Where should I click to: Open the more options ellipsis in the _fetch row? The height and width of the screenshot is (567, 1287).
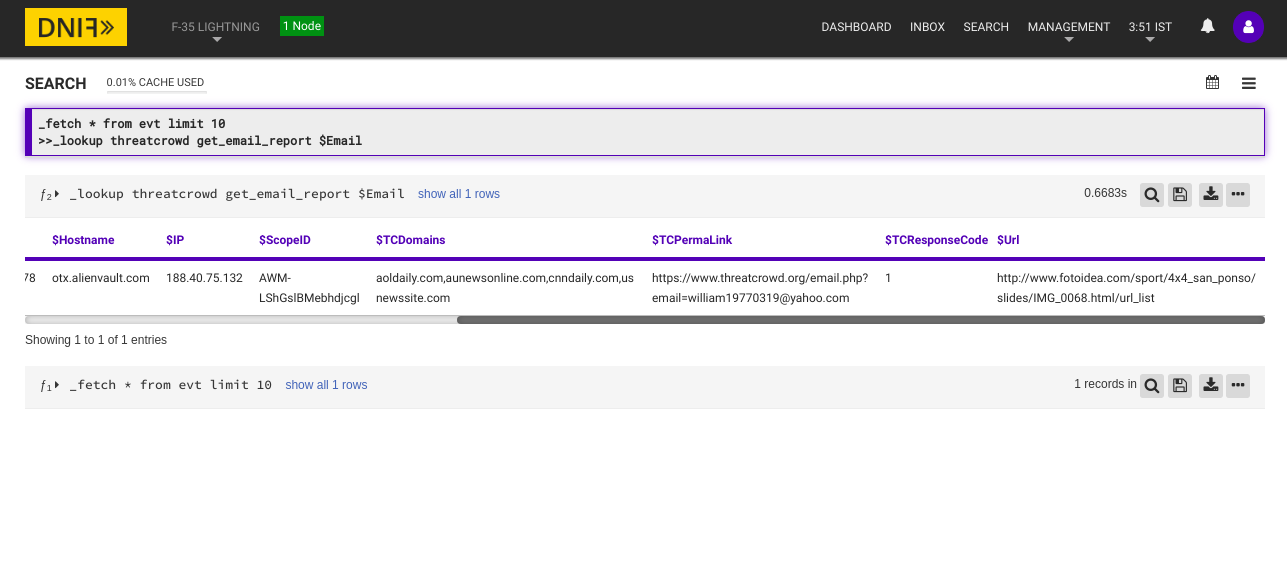1238,386
